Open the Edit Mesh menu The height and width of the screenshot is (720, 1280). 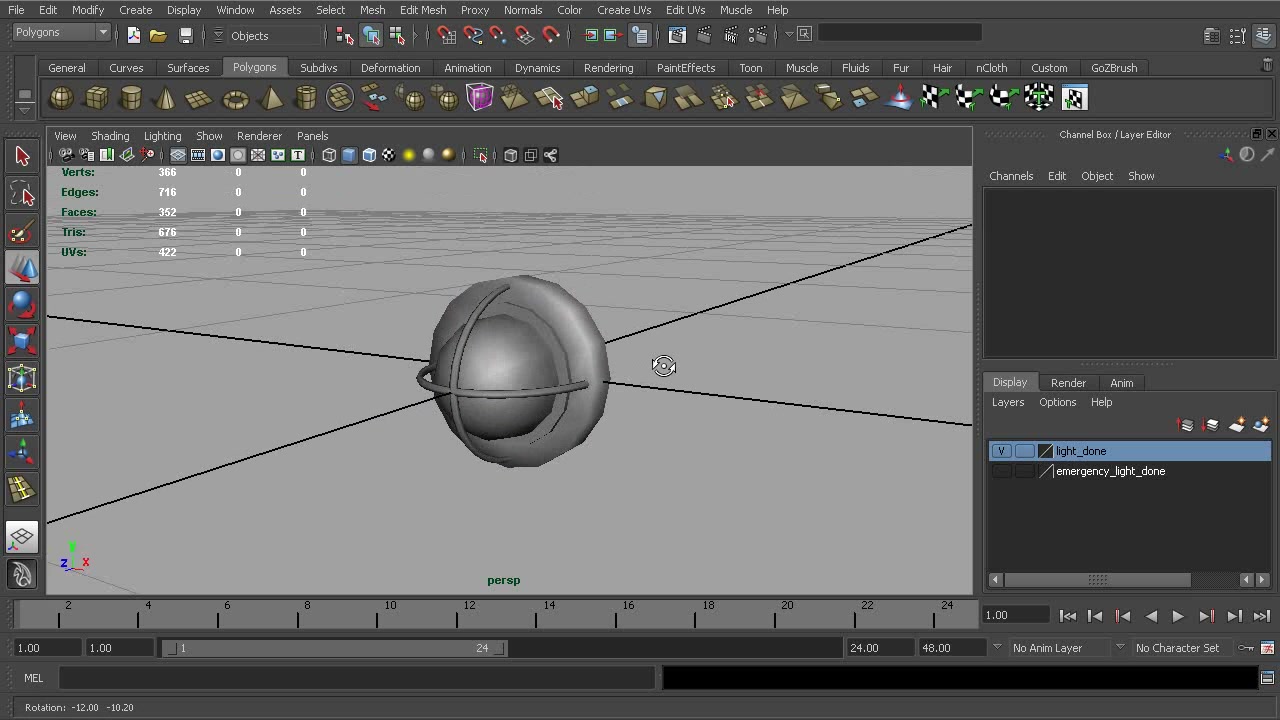point(422,10)
